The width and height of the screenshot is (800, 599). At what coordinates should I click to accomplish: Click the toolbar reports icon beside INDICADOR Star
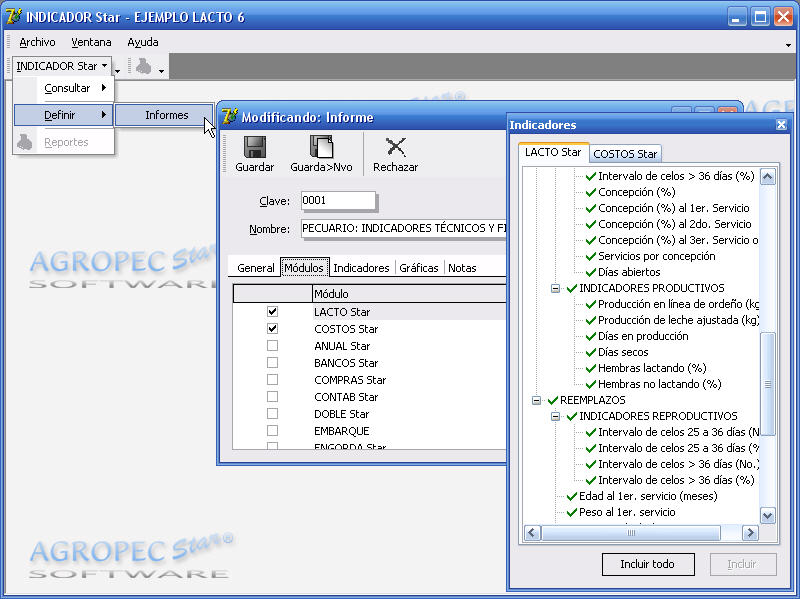[143, 66]
